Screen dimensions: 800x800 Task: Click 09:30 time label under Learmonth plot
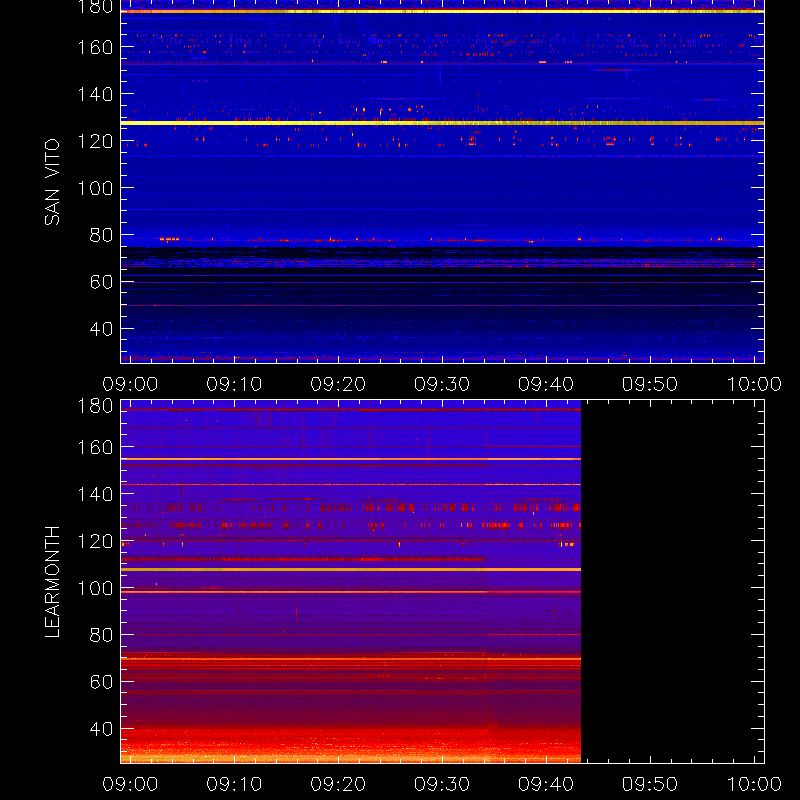click(442, 784)
